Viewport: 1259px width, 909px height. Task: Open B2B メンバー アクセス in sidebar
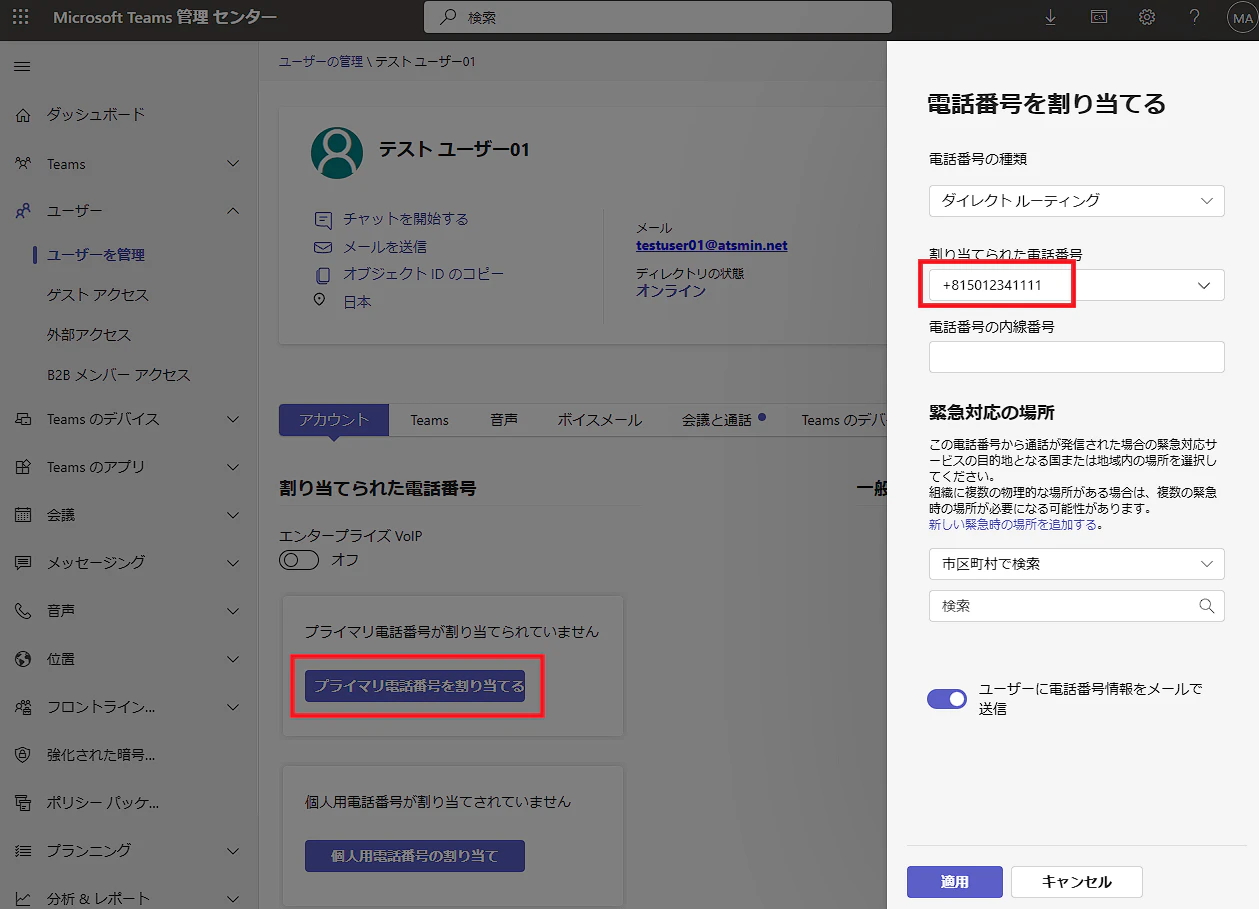pos(118,375)
